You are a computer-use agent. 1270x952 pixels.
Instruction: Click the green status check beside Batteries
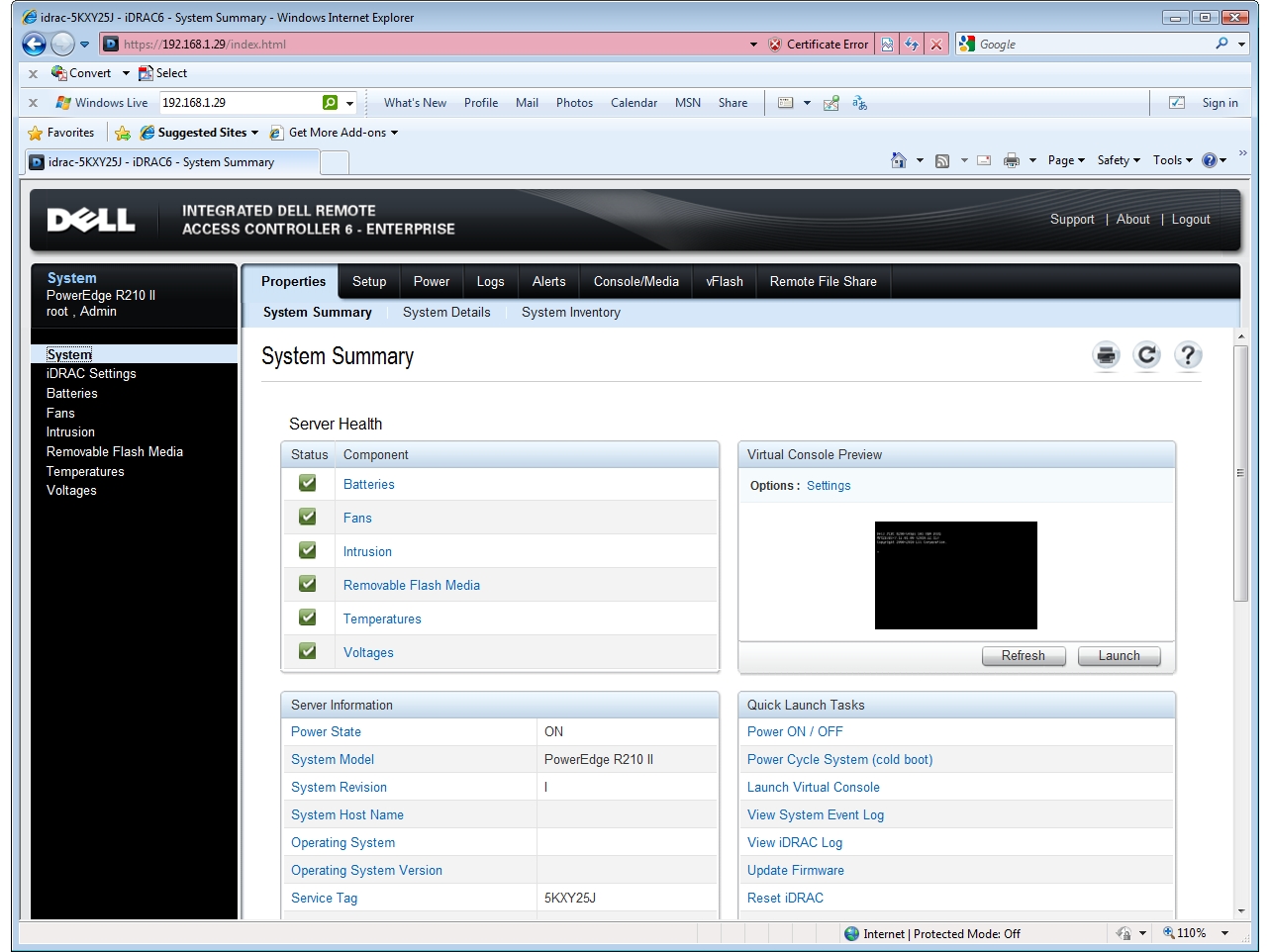coord(308,483)
